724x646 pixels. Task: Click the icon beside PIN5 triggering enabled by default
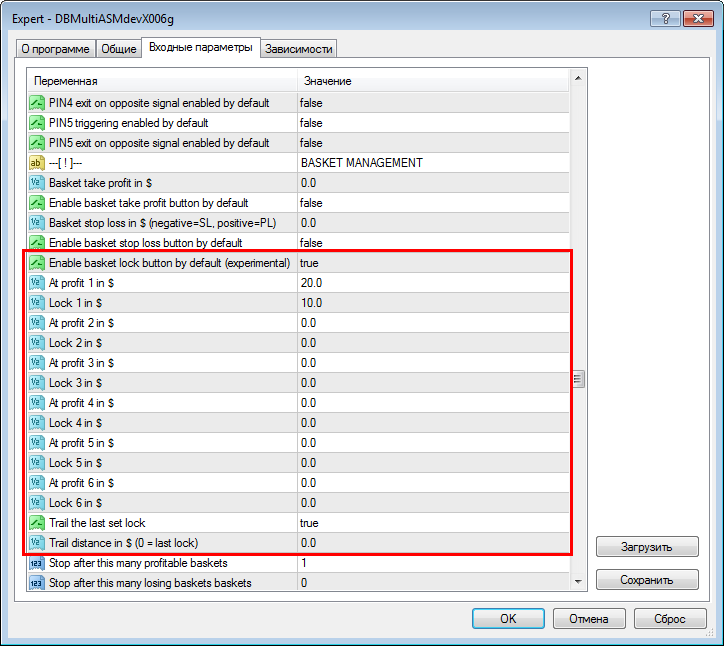pos(37,123)
